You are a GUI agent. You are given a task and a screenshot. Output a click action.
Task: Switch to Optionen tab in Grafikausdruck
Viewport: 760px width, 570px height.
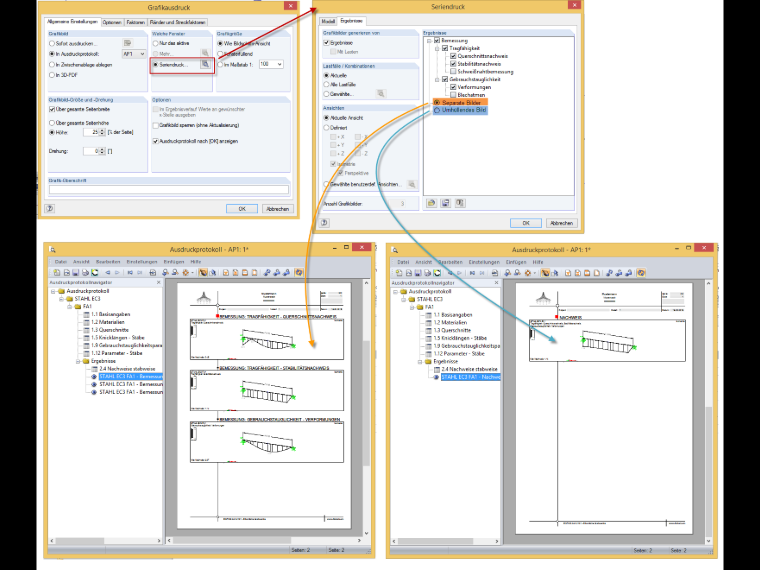112,22
